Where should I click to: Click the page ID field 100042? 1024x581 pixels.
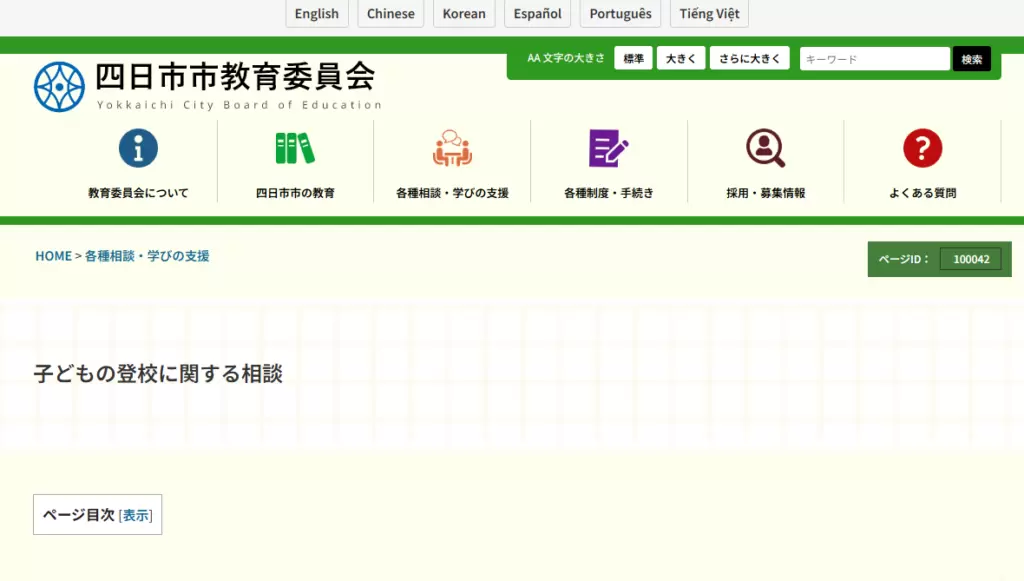pyautogui.click(x=971, y=259)
